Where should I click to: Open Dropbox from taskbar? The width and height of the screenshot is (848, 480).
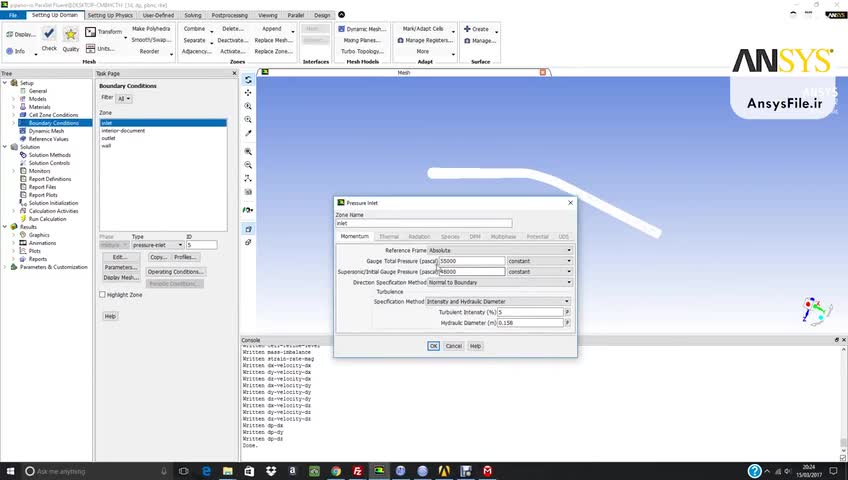[x=271, y=471]
